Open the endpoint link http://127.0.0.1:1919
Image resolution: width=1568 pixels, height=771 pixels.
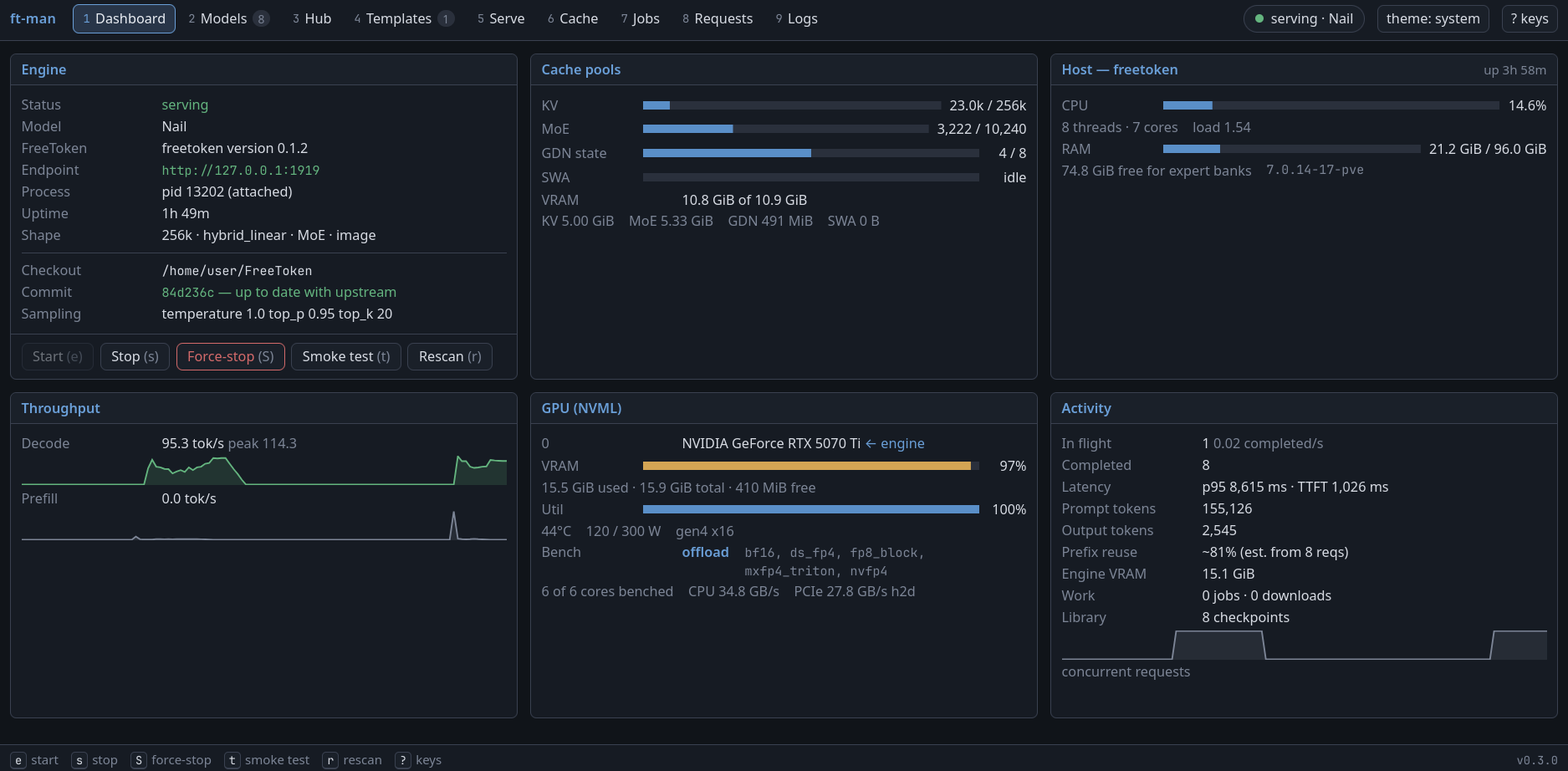241,170
